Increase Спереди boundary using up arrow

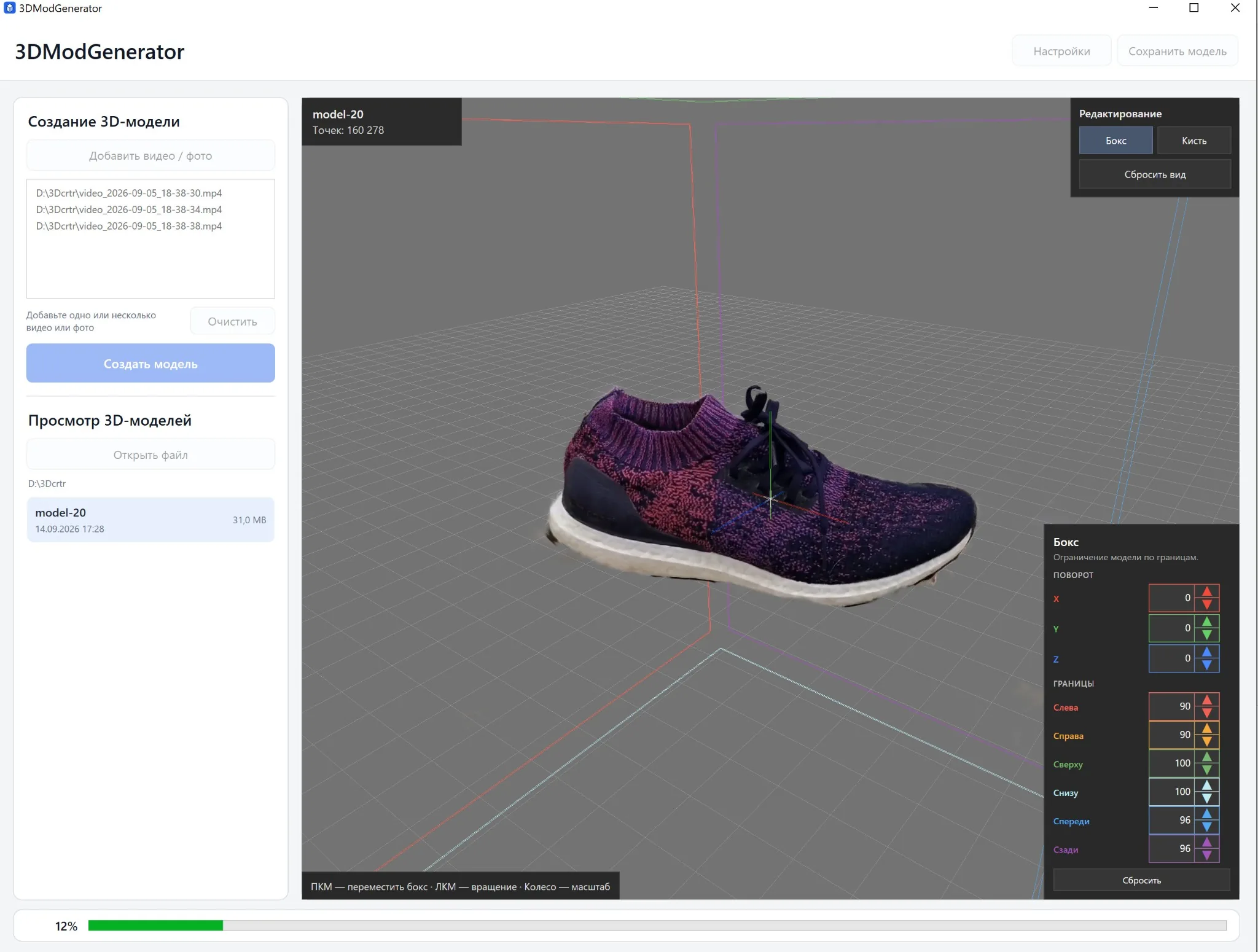coord(1206,813)
